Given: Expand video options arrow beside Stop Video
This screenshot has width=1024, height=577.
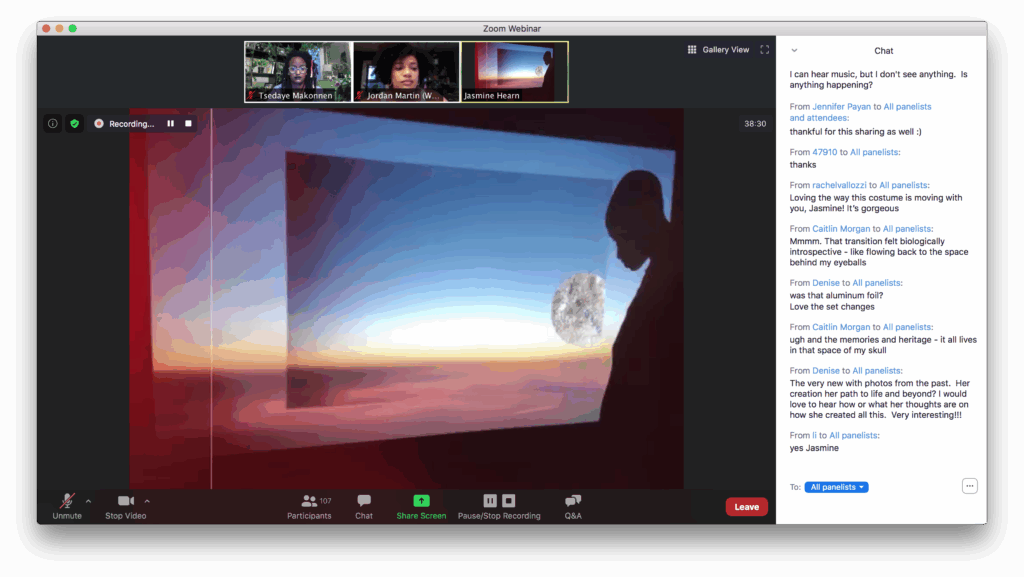Looking at the screenshot, I should pyautogui.click(x=147, y=501).
